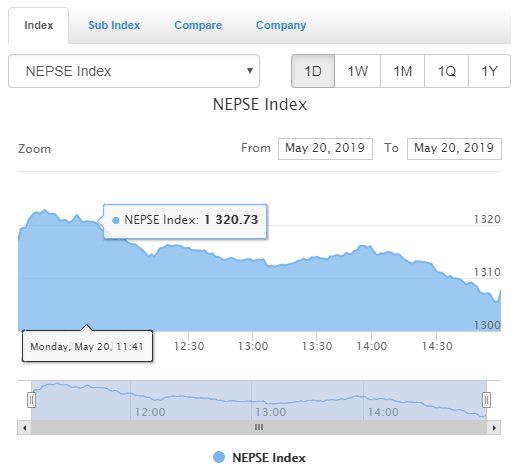Click the To date field

(x=454, y=149)
